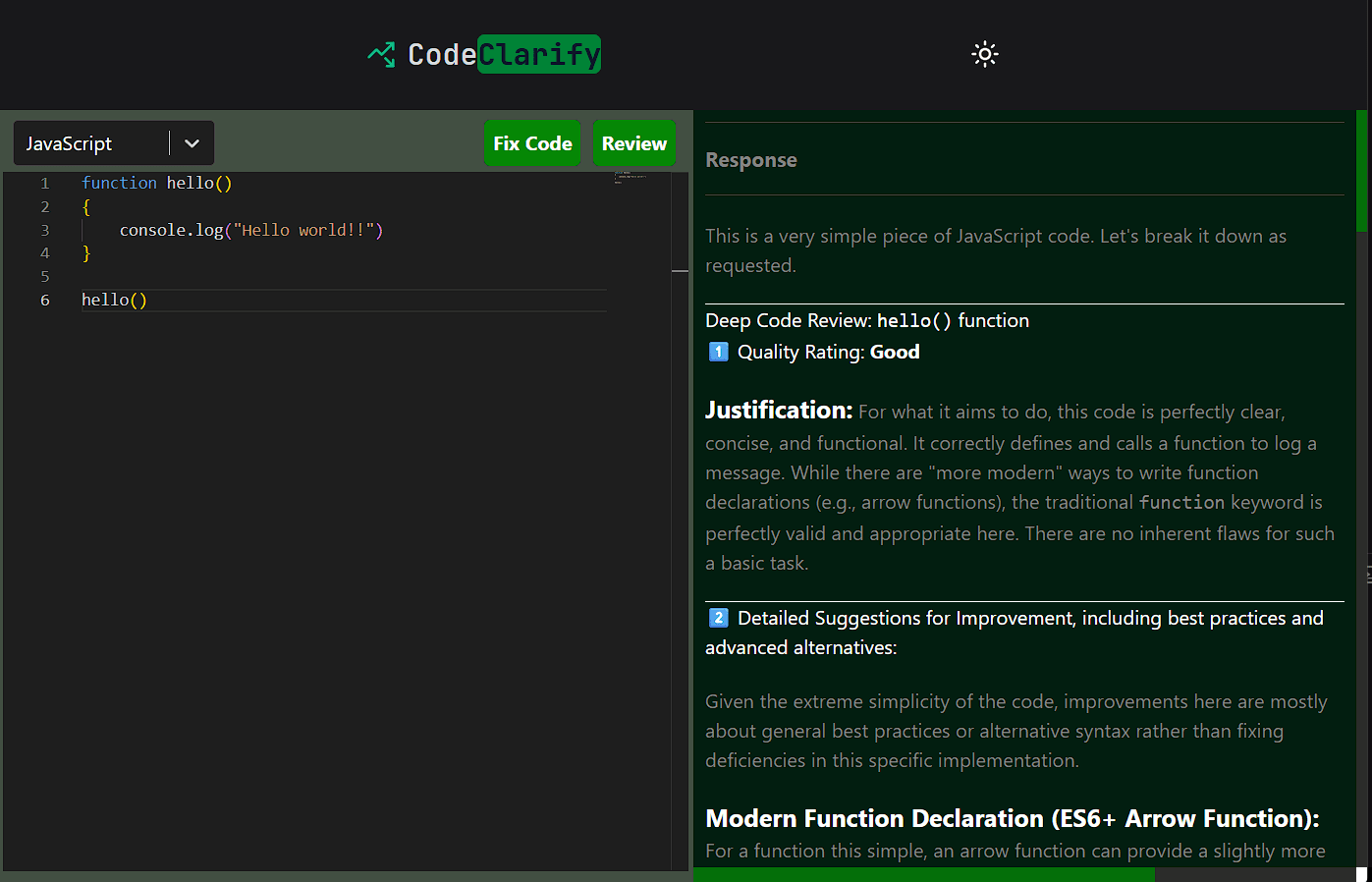This screenshot has width=1372, height=882.
Task: Click the hello() call on line 6
Action: (x=114, y=300)
